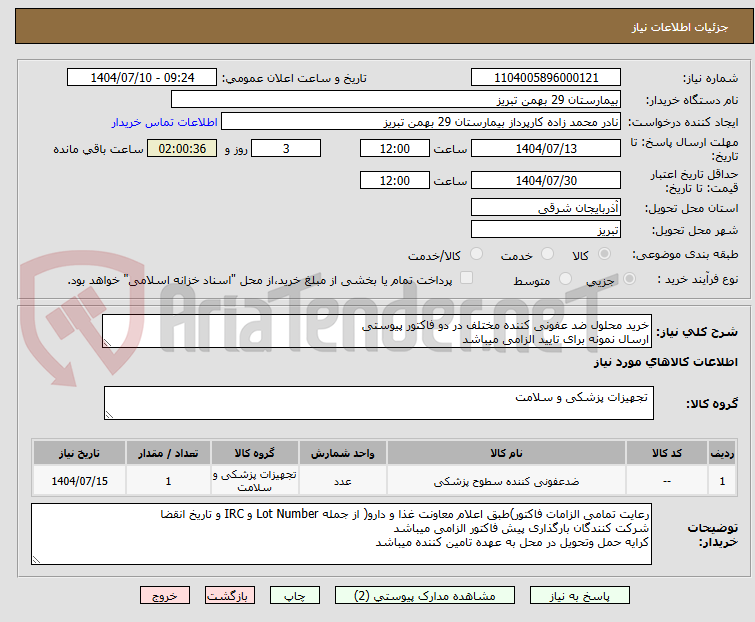Image resolution: width=755 pixels, height=622 pixels.
Task: Select the جزیی purchase type radio
Action: click(x=629, y=279)
